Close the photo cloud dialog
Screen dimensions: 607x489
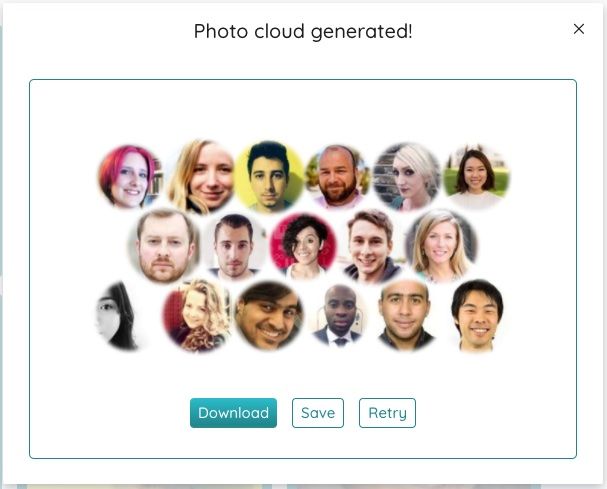pyautogui.click(x=579, y=29)
